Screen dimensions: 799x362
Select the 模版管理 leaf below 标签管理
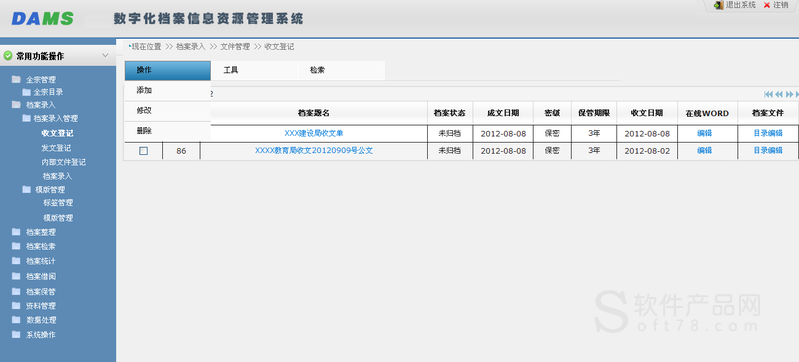pos(58,218)
